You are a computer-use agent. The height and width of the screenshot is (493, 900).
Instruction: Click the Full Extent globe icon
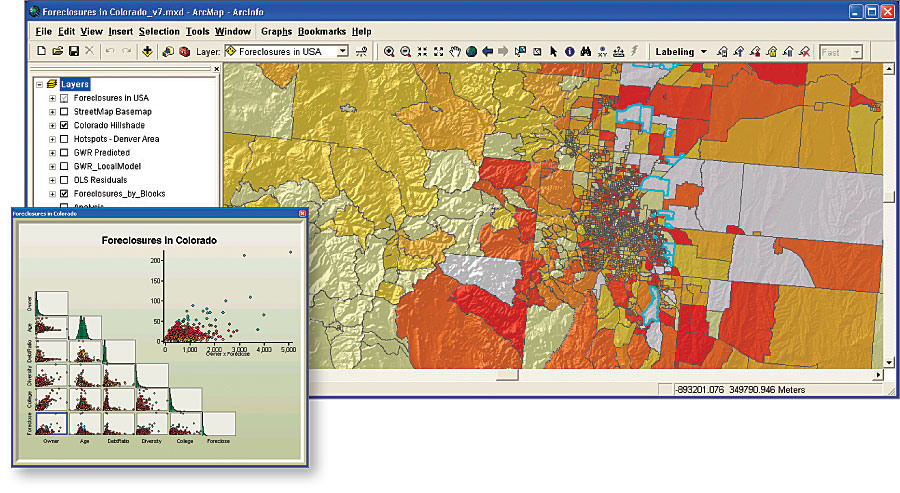coord(471,52)
